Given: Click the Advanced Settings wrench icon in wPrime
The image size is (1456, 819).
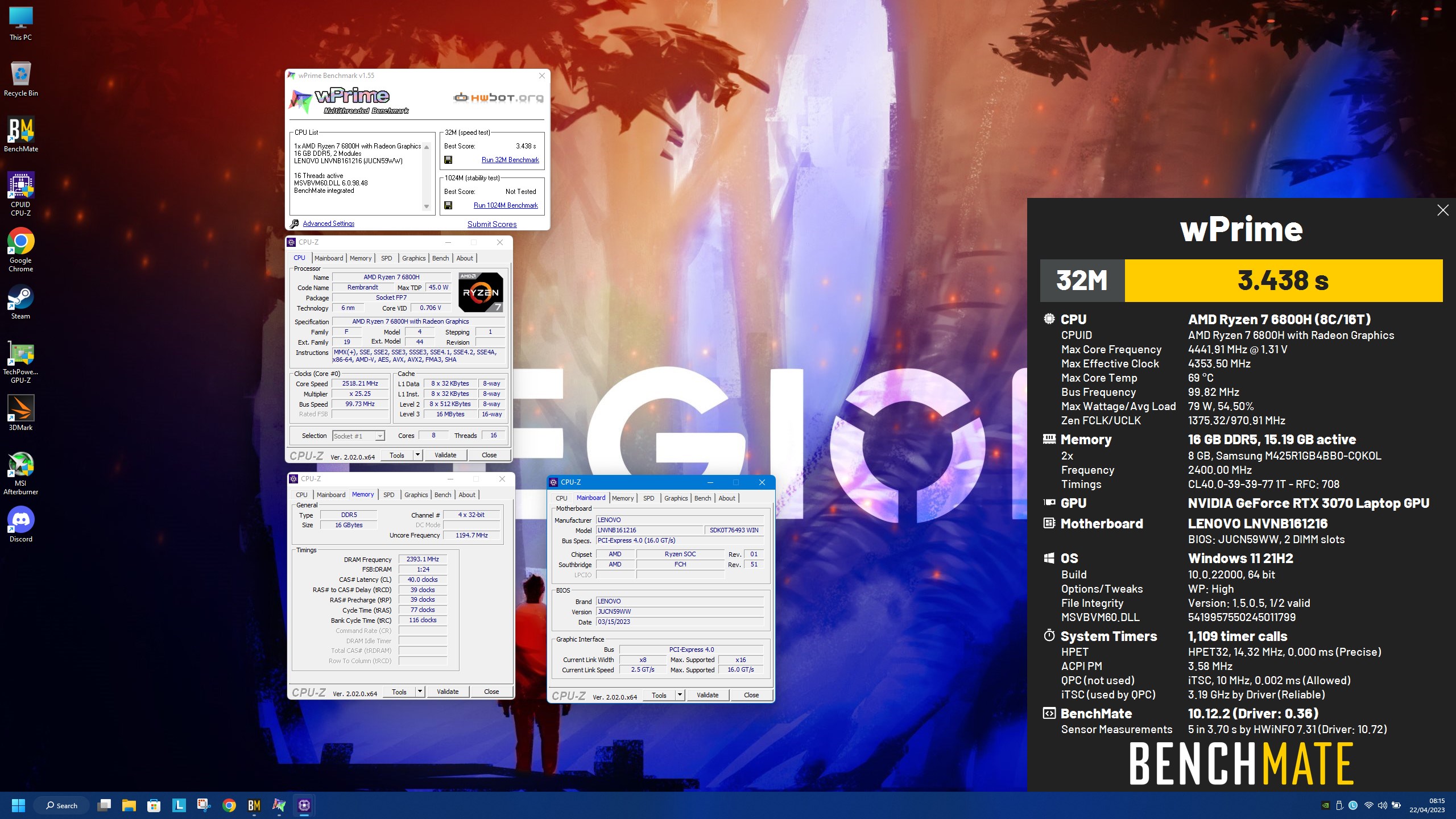Looking at the screenshot, I should [294, 224].
